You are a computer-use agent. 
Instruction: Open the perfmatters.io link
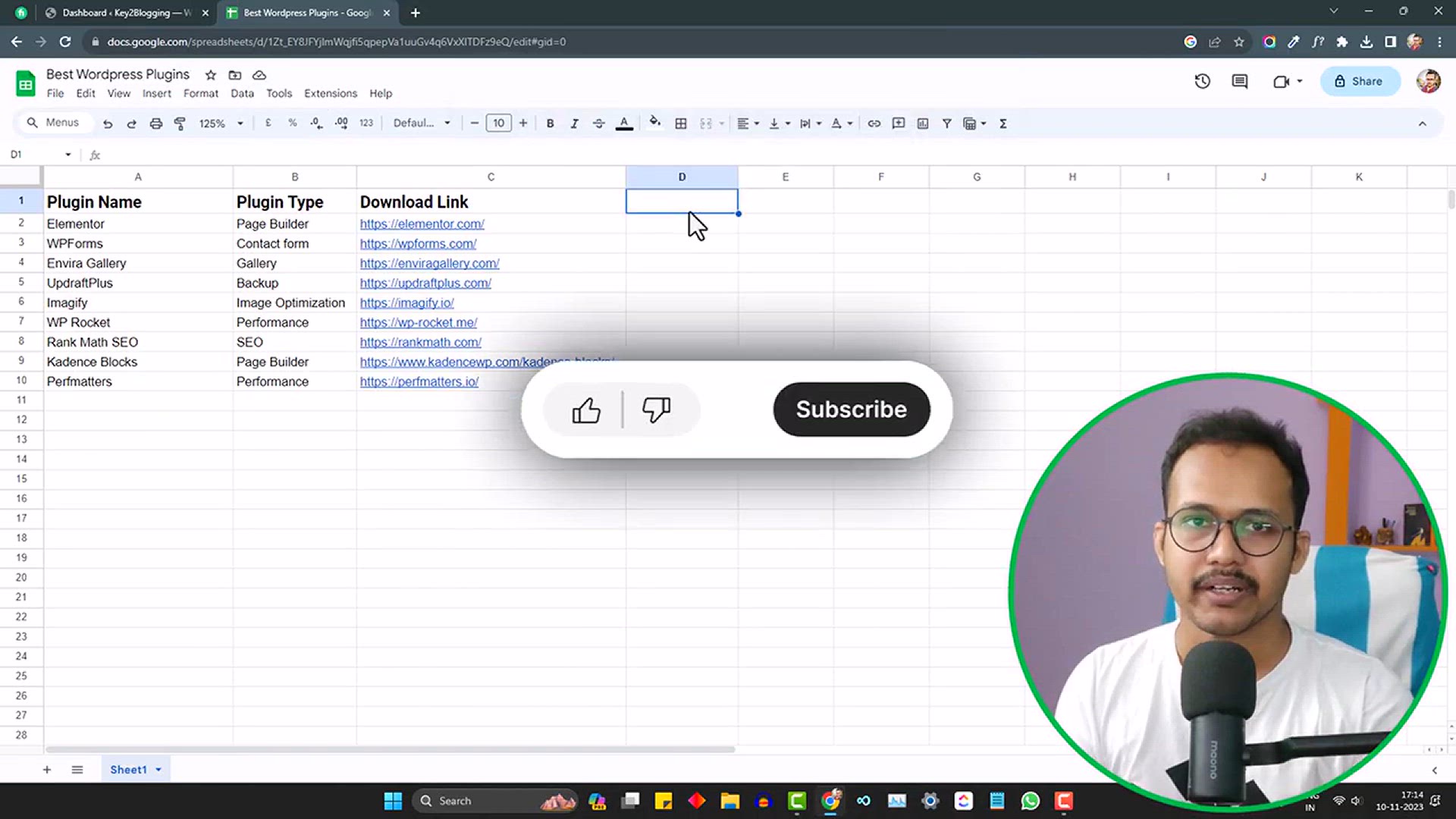[419, 382]
